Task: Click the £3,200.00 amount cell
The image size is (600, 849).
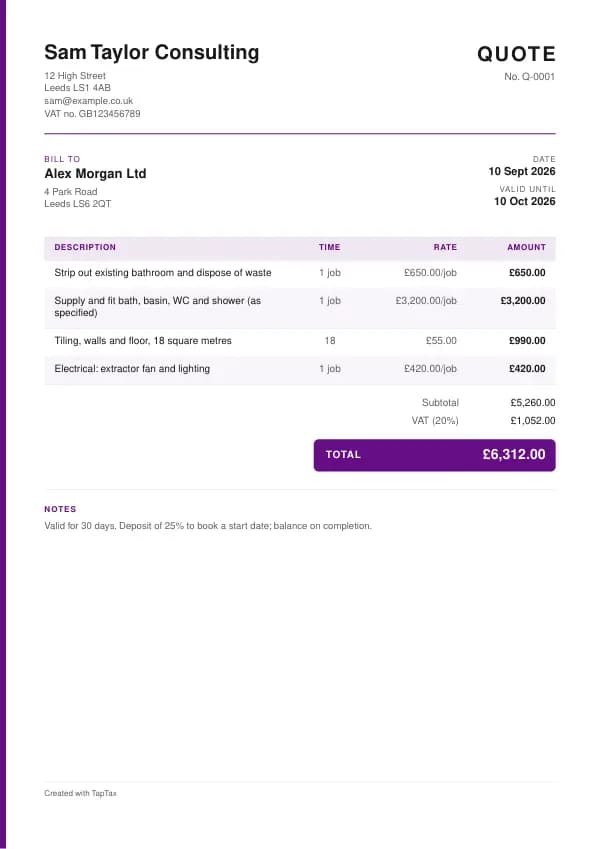Action: [x=523, y=301]
